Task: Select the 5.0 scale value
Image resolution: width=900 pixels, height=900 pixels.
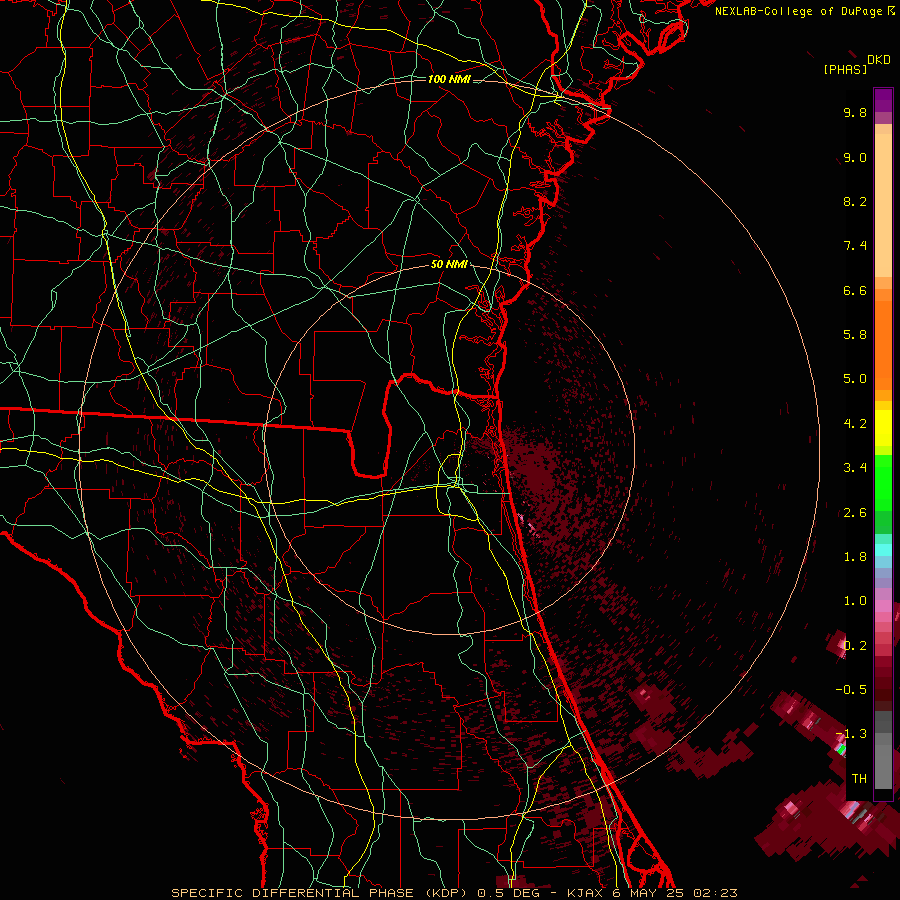Action: [855, 379]
